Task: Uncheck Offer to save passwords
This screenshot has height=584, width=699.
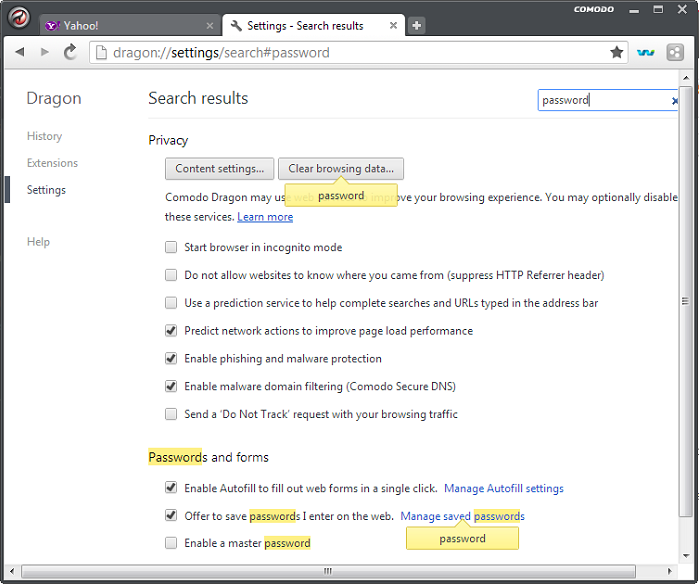Action: tap(171, 515)
